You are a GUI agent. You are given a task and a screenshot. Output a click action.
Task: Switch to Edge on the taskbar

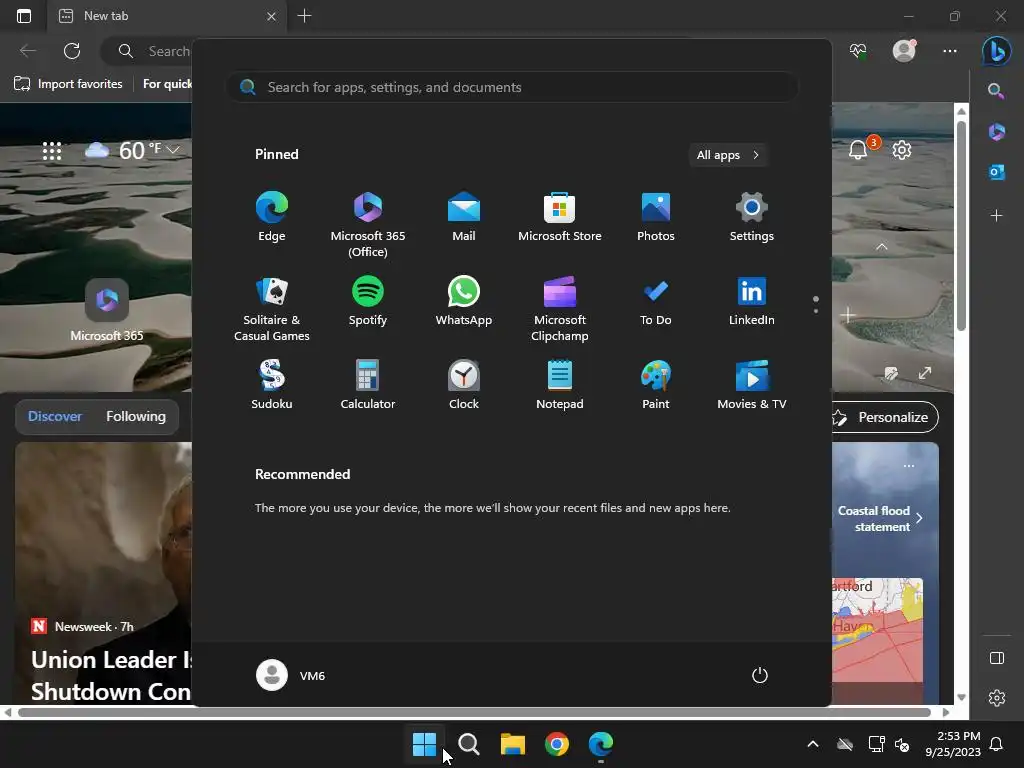point(601,743)
